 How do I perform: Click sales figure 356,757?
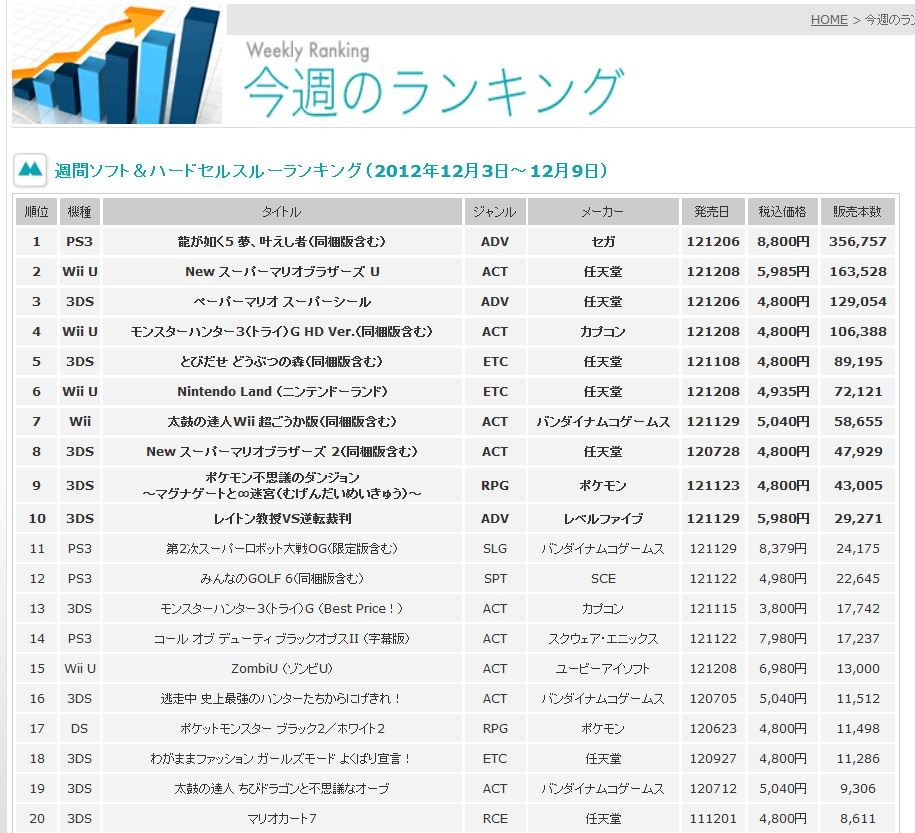(x=857, y=242)
